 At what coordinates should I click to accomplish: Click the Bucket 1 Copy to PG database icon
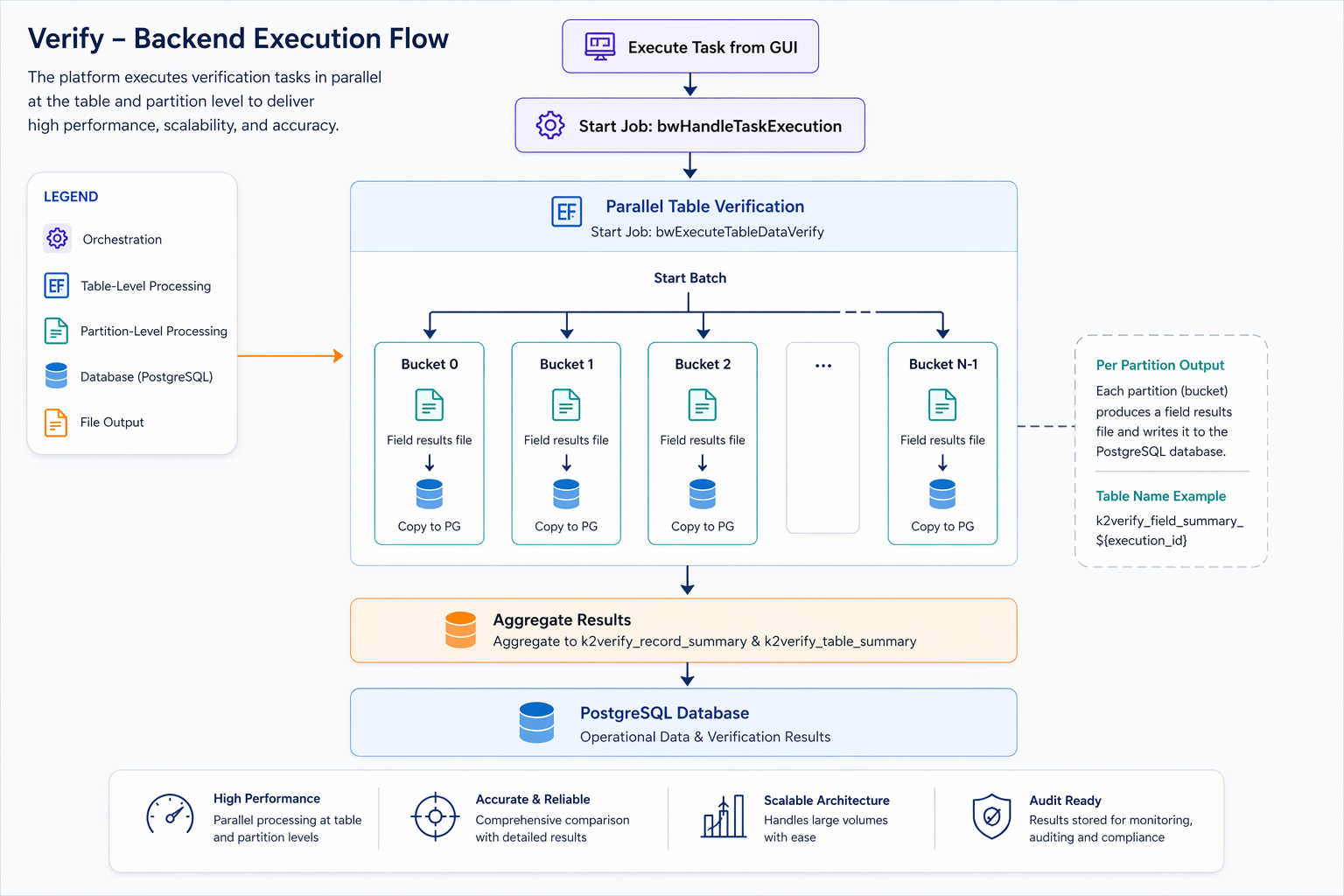(x=567, y=493)
